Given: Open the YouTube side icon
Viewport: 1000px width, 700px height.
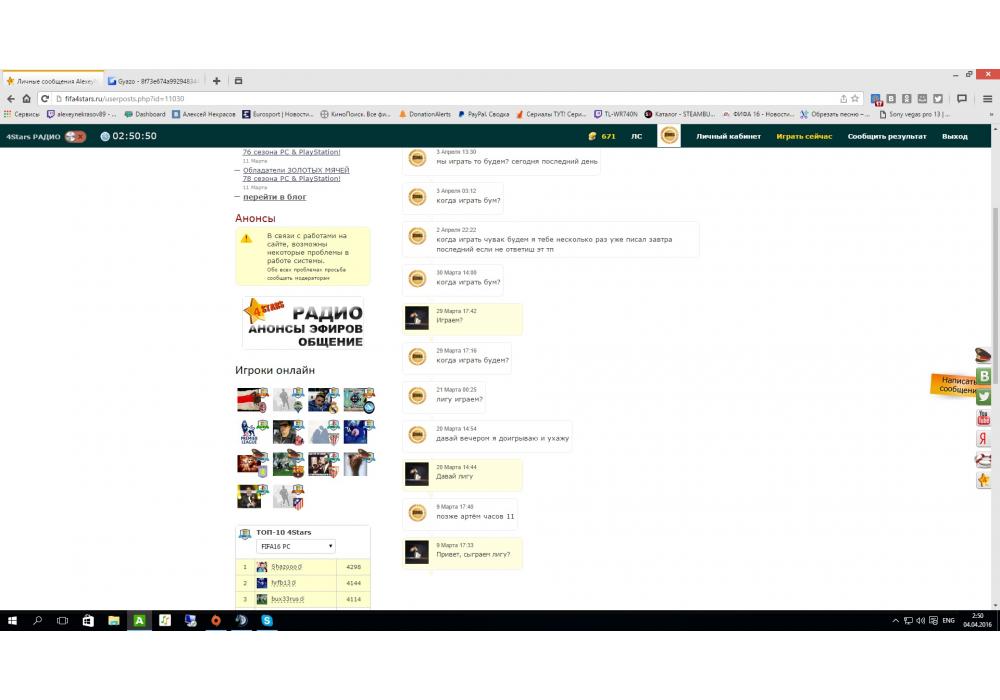Looking at the screenshot, I should tap(984, 417).
